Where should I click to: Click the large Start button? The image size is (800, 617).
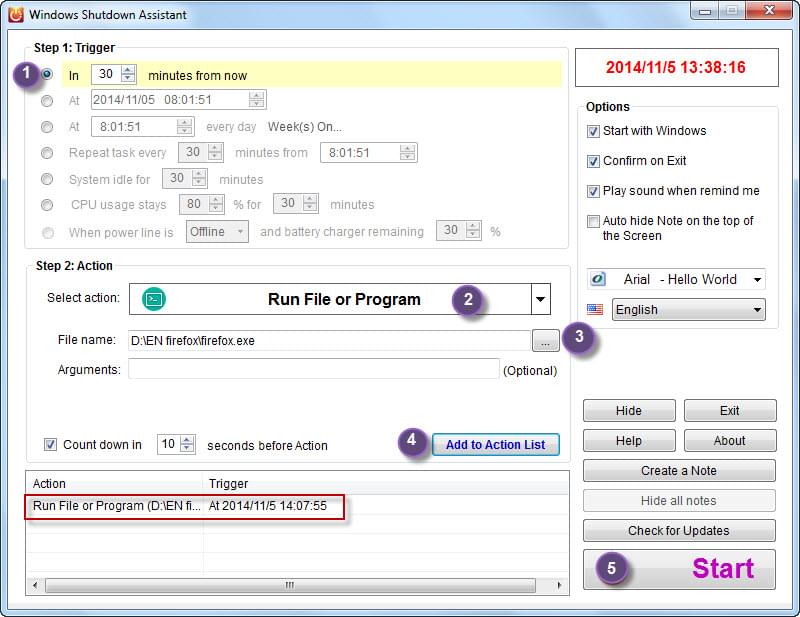679,569
